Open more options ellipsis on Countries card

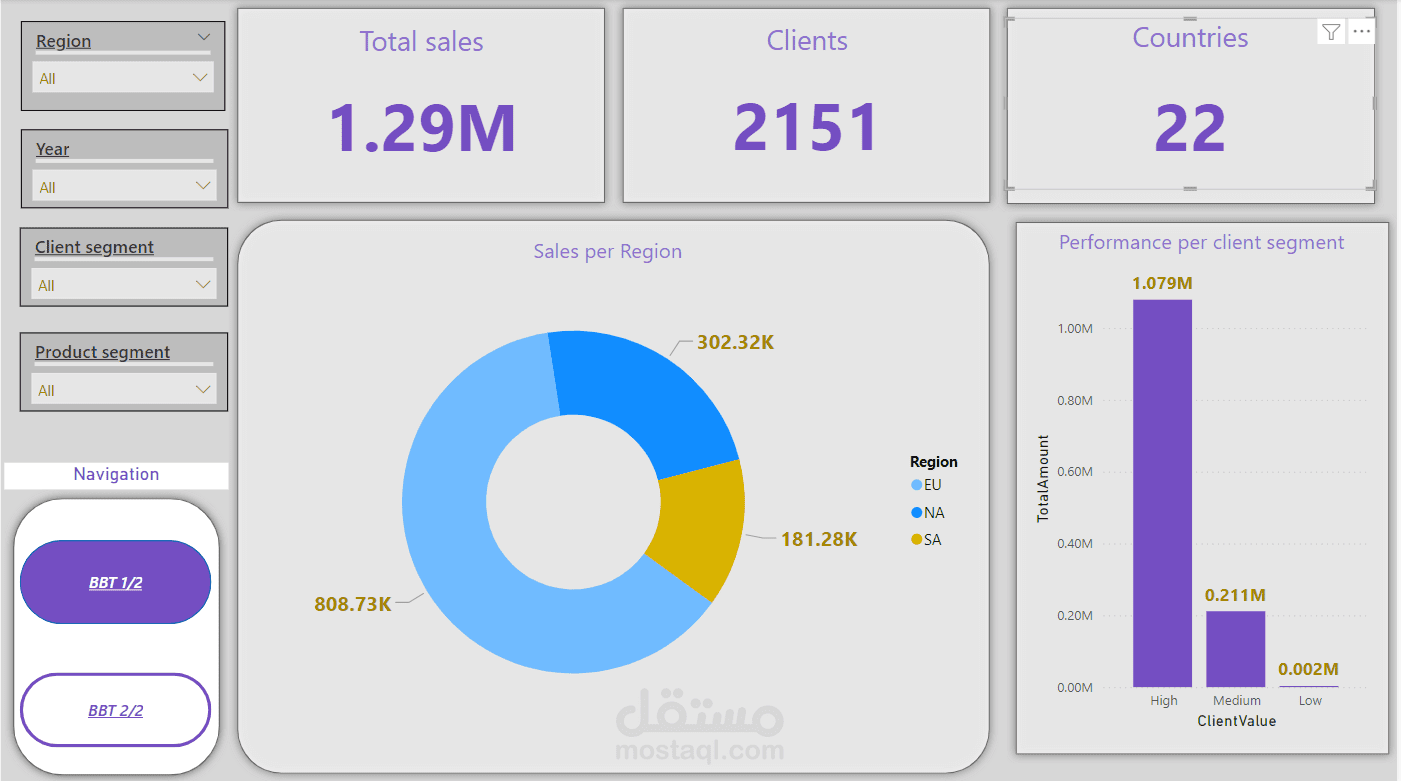coord(1361,32)
